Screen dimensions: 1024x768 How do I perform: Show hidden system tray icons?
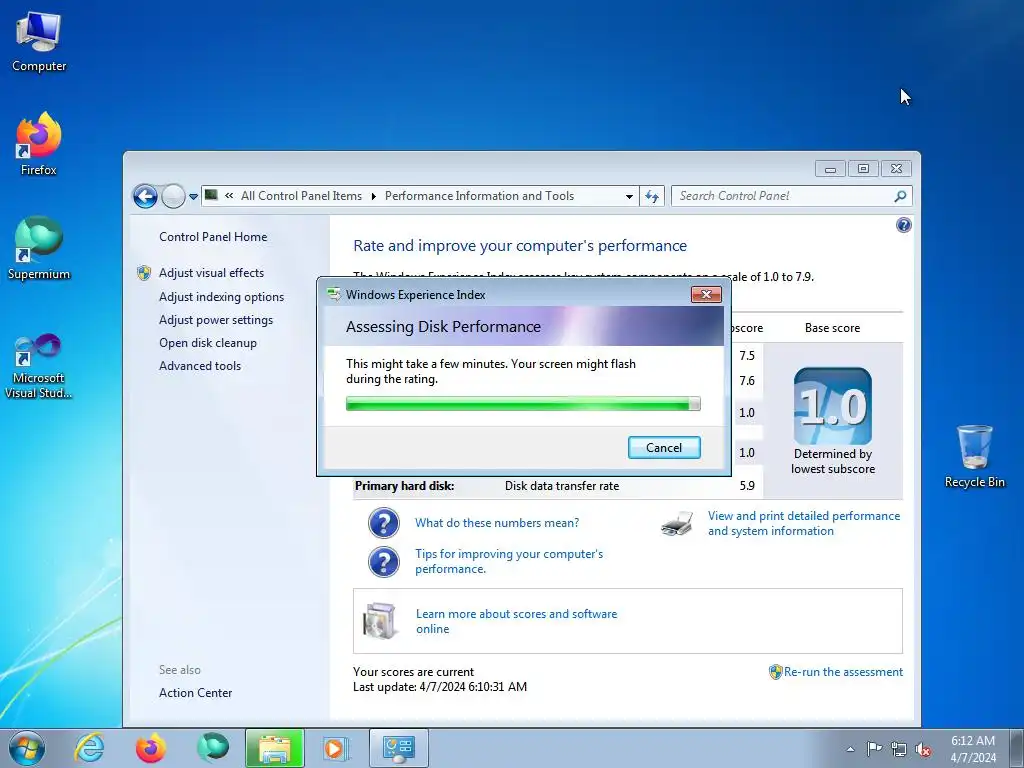850,749
